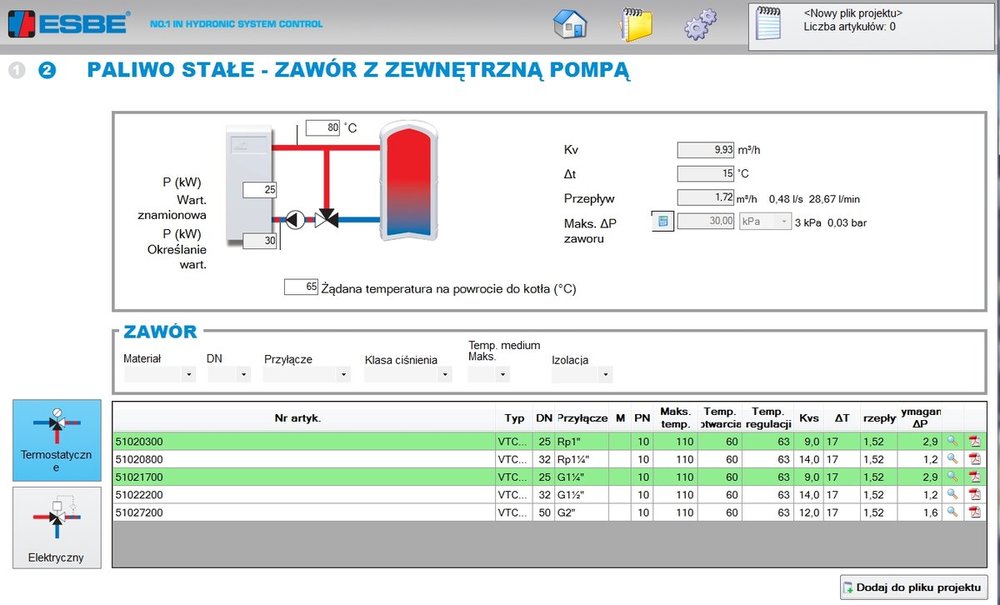Image resolution: width=1000 pixels, height=605 pixels.
Task: Open the project folder notepad icon
Action: tap(636, 22)
